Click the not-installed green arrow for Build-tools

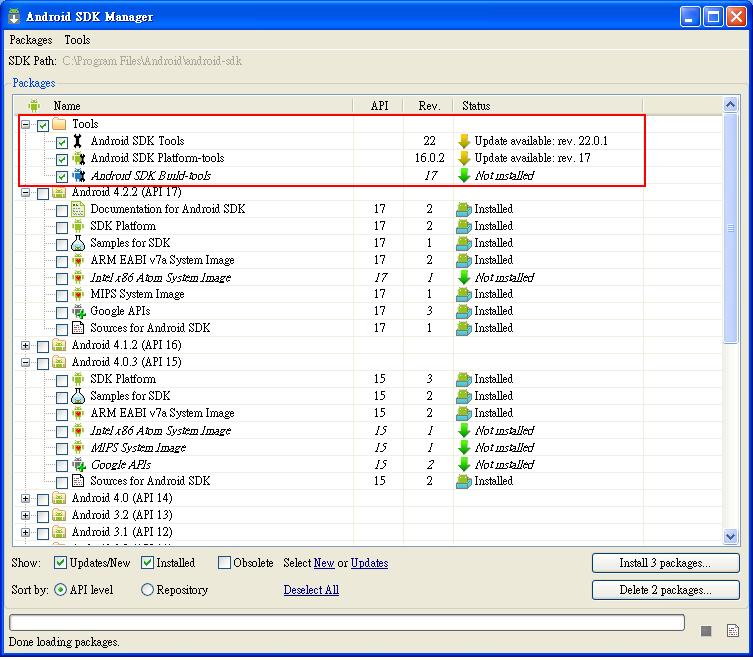click(x=464, y=176)
